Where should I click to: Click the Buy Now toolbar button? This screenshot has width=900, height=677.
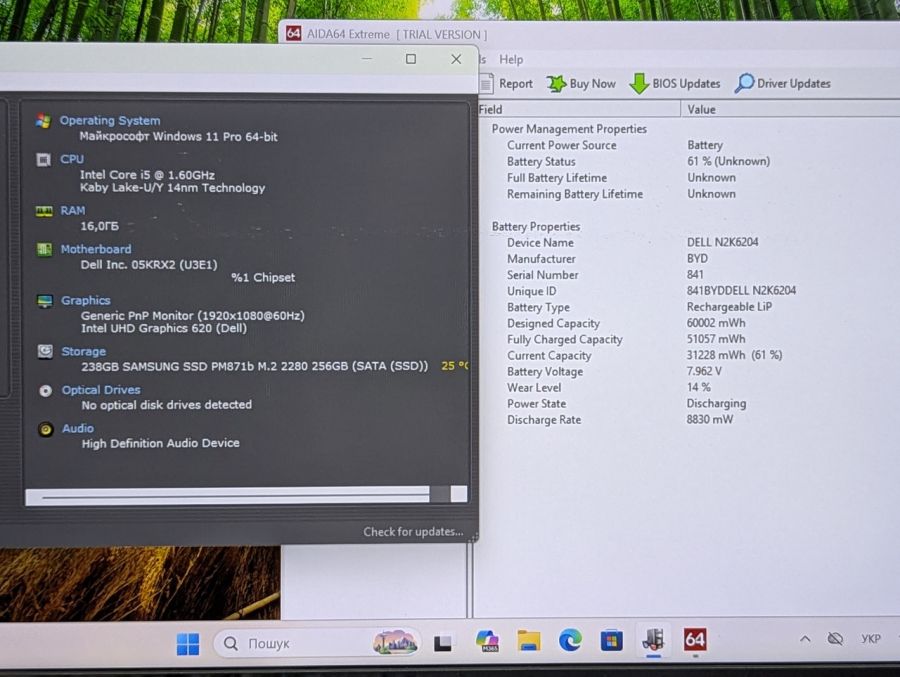pyautogui.click(x=581, y=84)
